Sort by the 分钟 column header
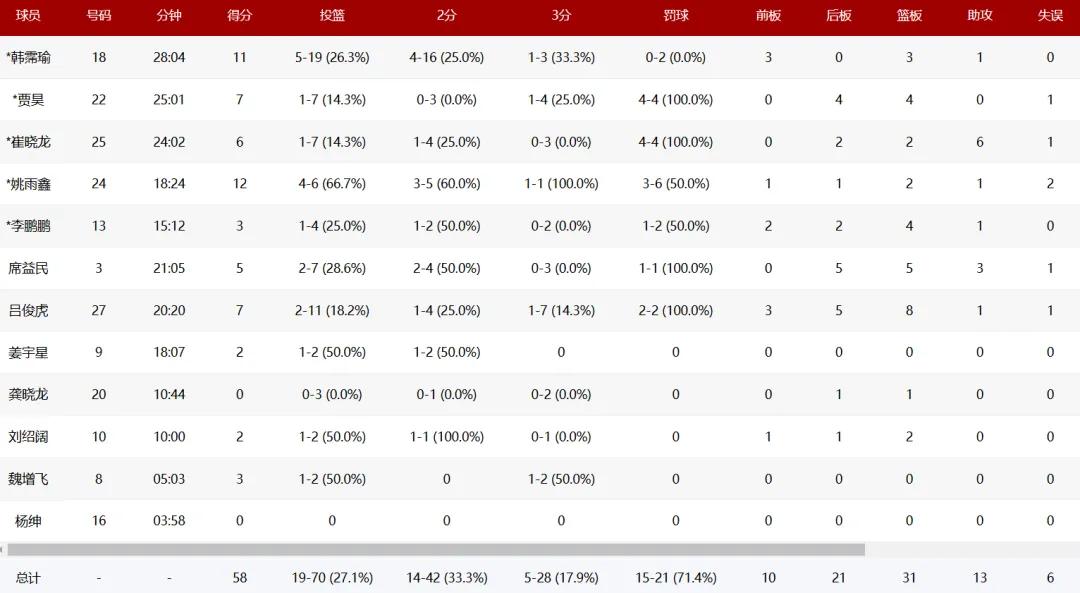 (x=169, y=16)
